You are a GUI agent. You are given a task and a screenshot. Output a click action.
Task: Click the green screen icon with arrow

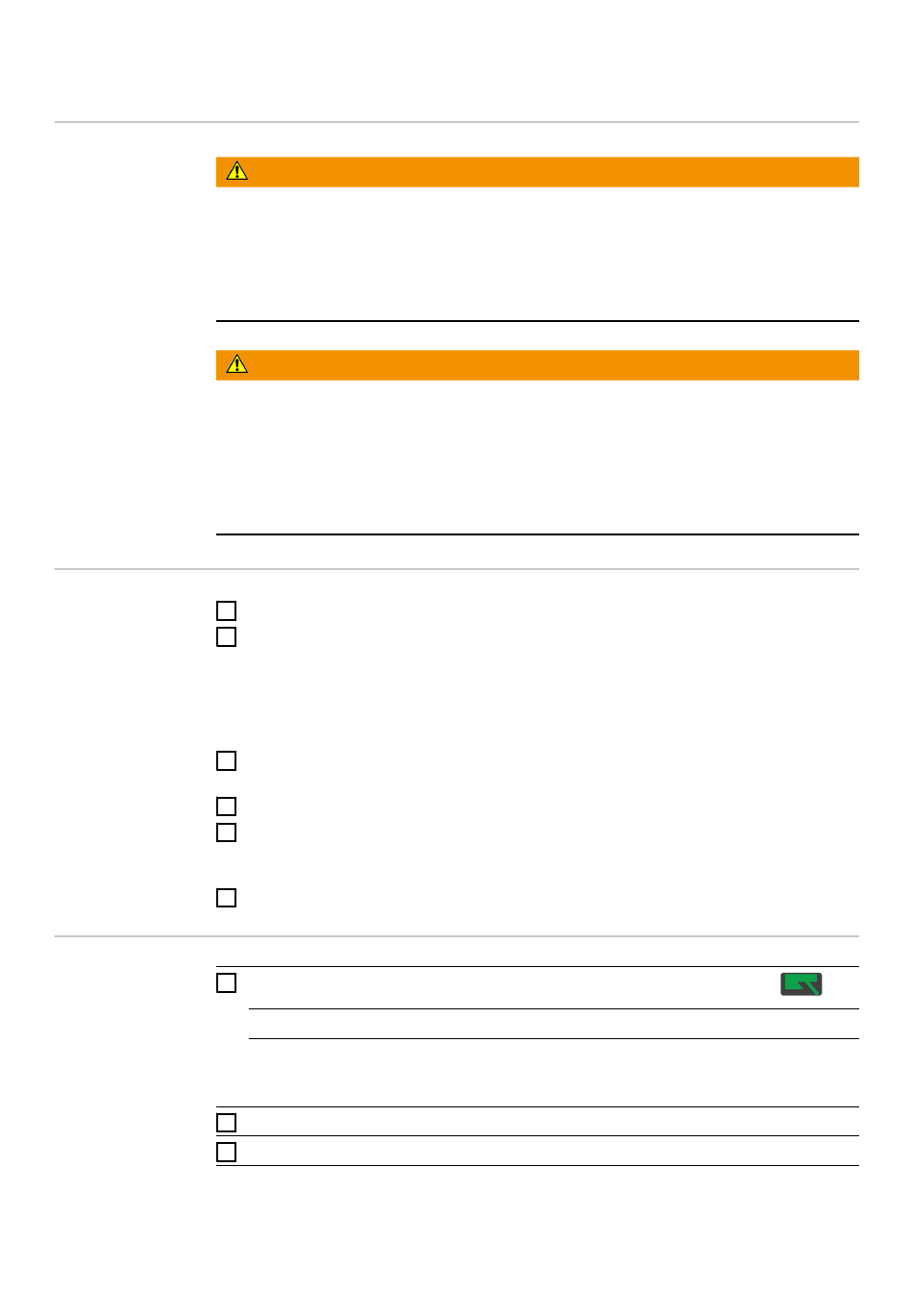coord(801,983)
